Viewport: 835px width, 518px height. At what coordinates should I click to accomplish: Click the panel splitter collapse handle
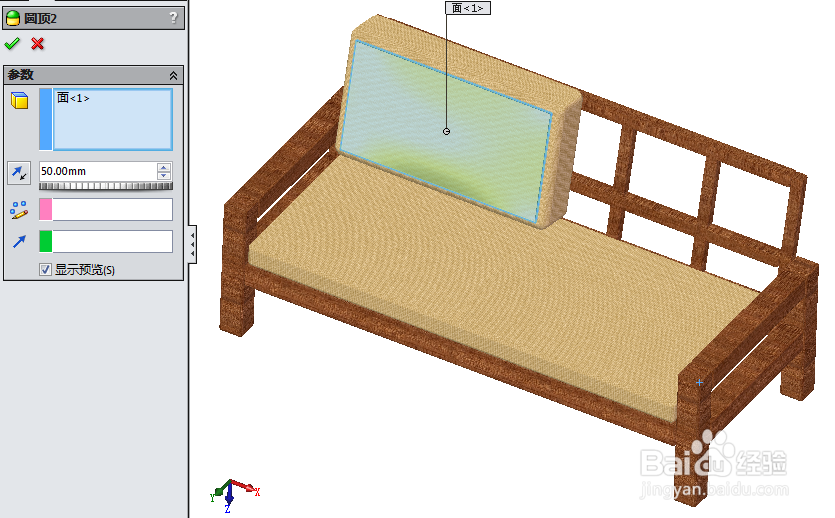click(192, 244)
